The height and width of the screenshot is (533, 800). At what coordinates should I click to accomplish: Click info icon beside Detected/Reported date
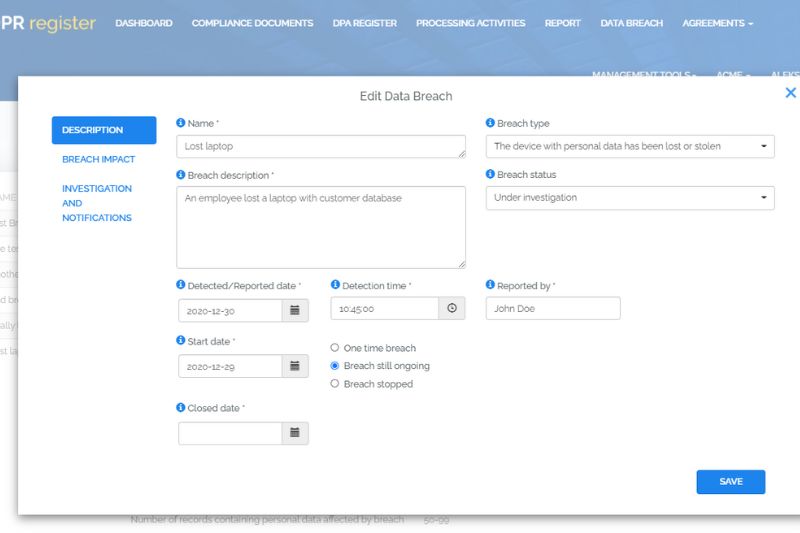(181, 285)
